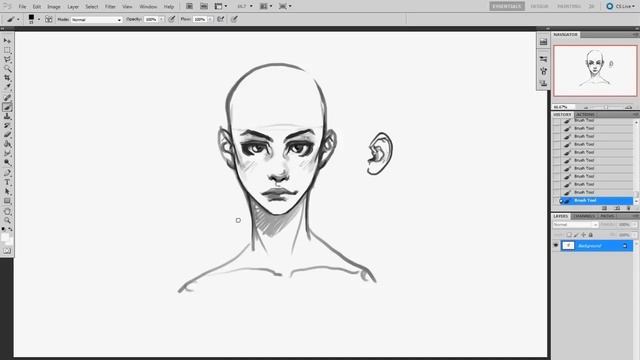
Task: Select the History Brush tool
Action: 7,126
